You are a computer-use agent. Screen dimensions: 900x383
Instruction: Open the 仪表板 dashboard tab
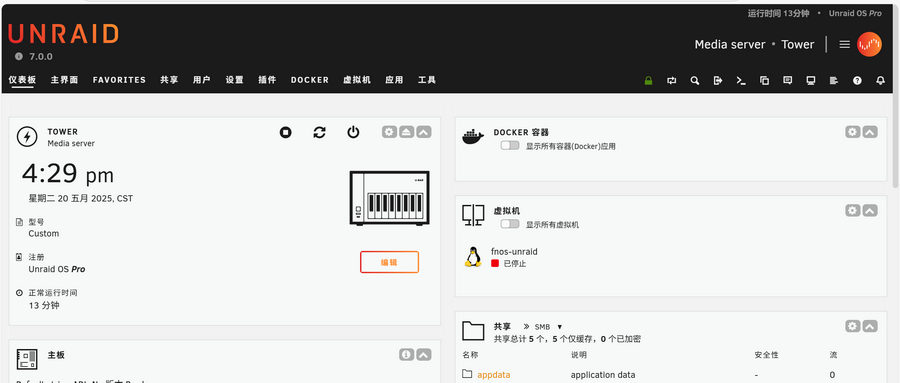click(x=22, y=80)
